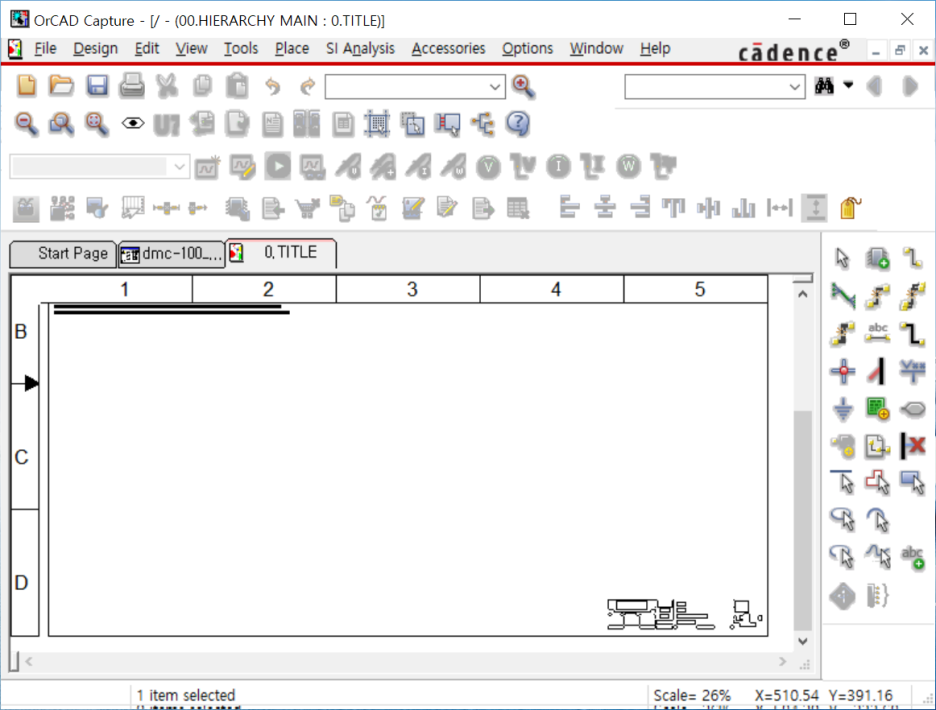Click the shopping cart toolbar icon
Viewport: 936px width, 710px height.
[x=307, y=208]
